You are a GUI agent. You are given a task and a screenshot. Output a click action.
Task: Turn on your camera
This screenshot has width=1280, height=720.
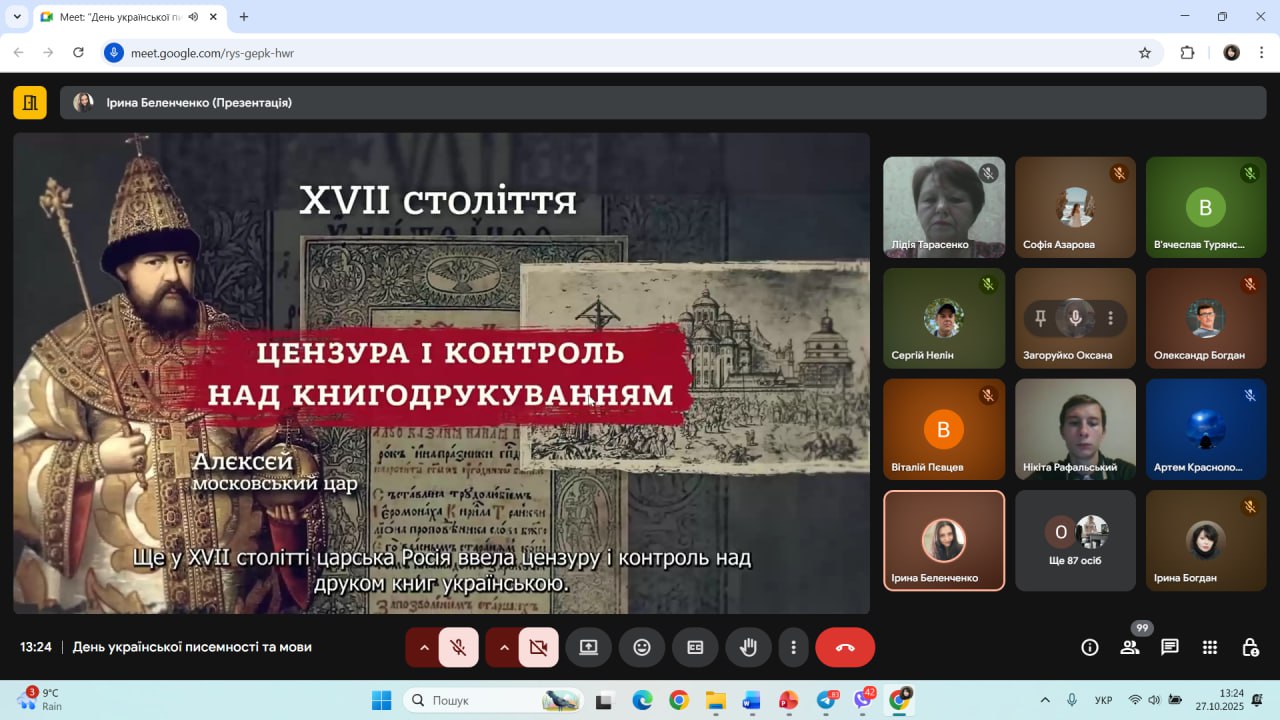coord(538,647)
